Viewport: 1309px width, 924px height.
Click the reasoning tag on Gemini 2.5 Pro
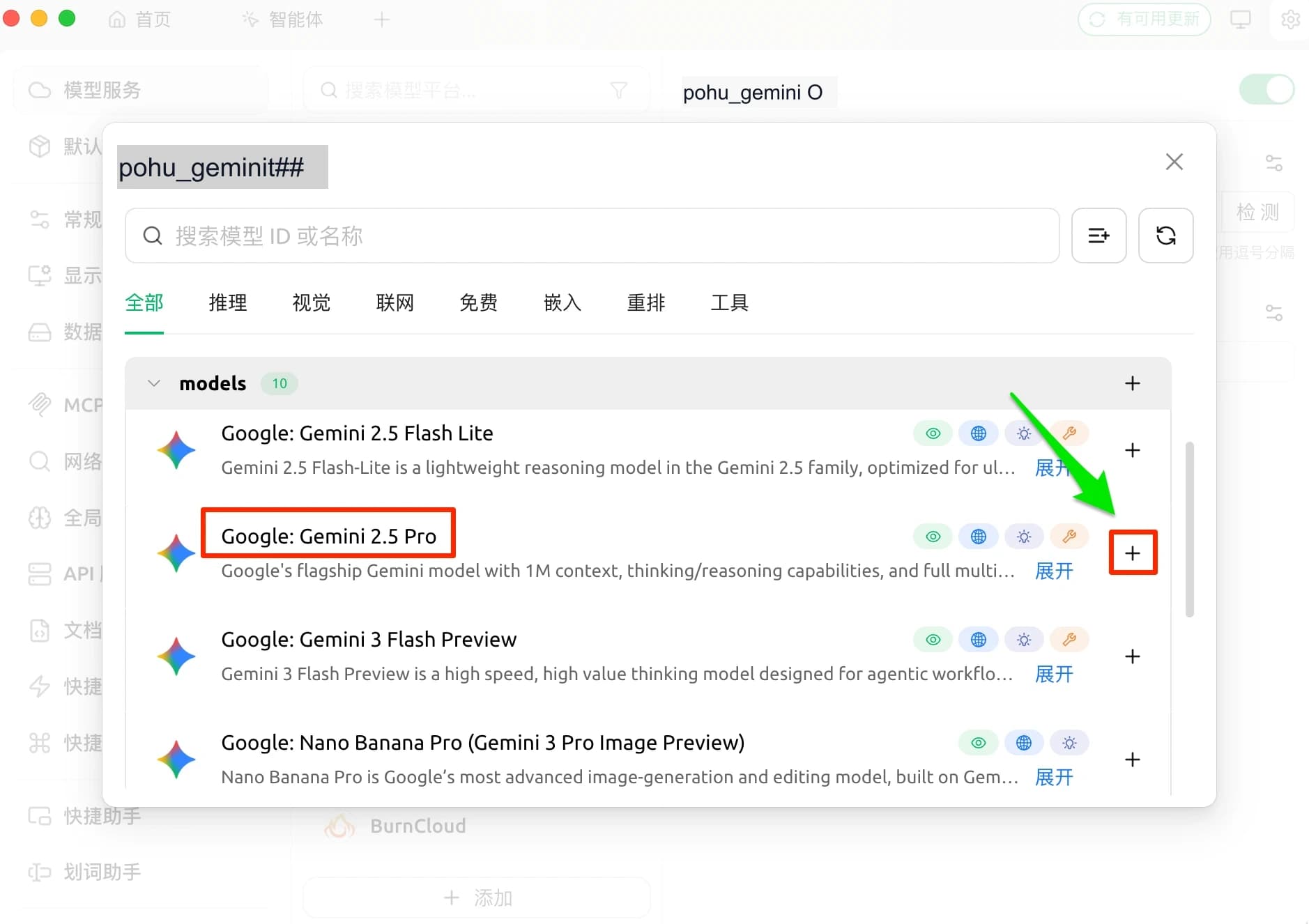[x=1024, y=537]
